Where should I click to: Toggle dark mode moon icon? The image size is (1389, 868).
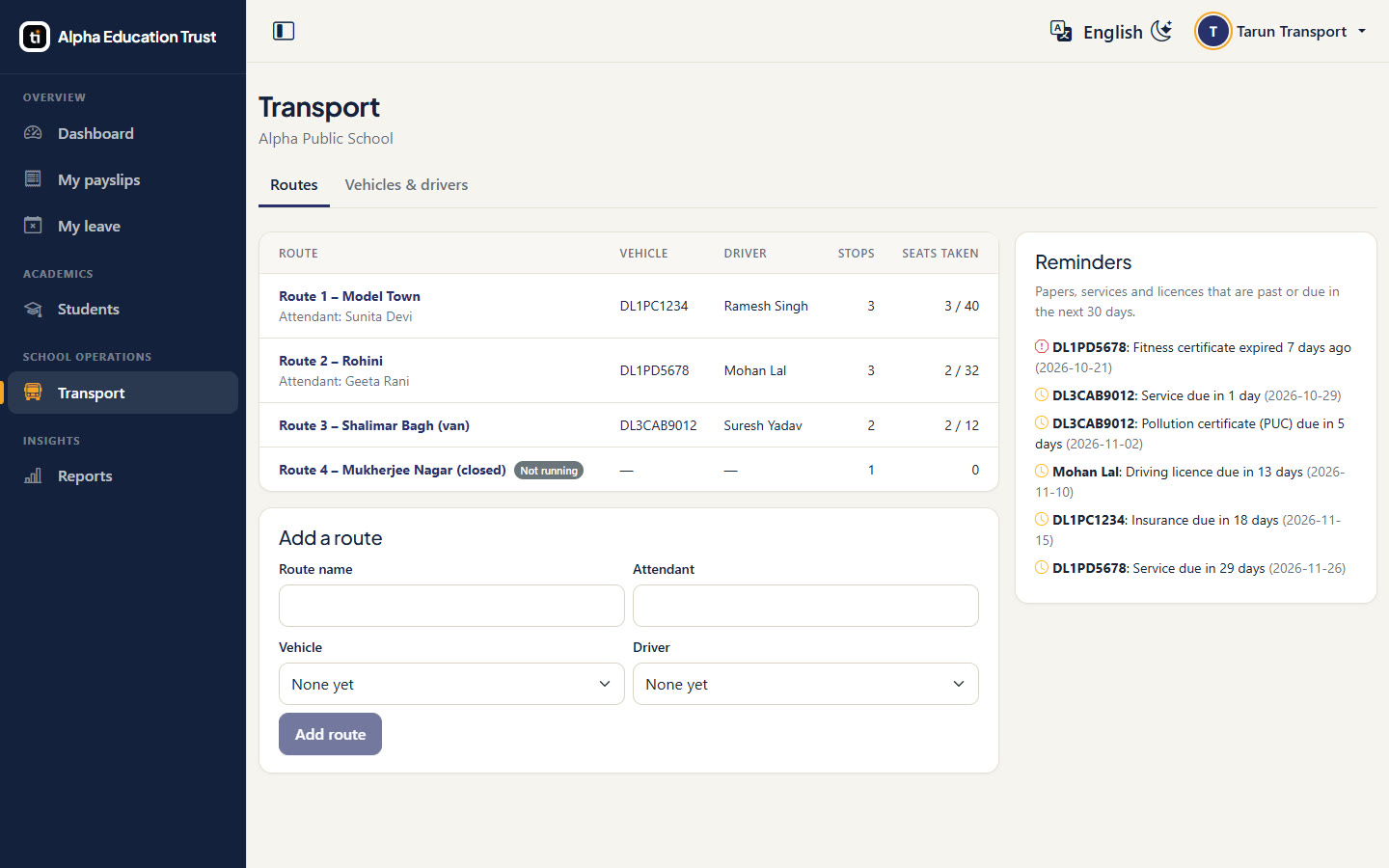1162,31
